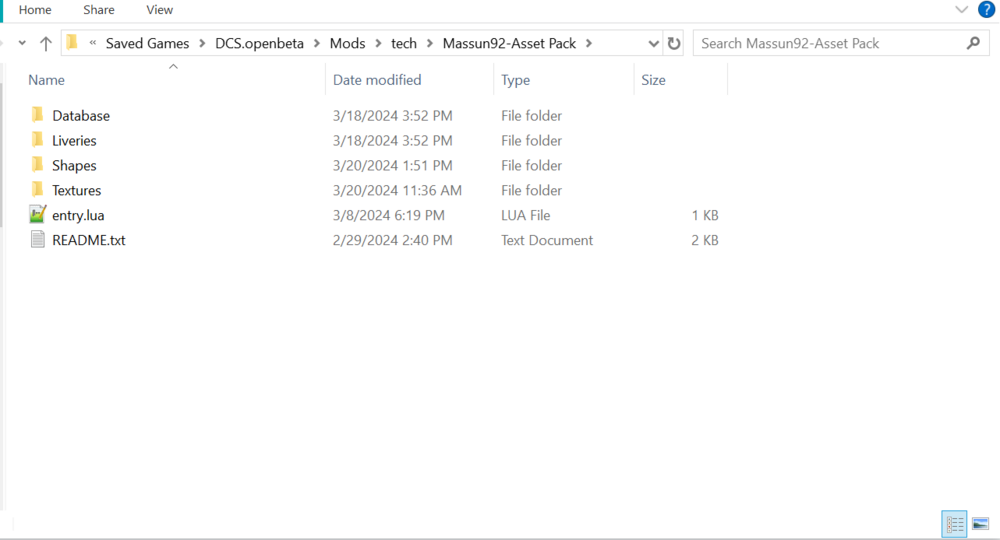Expand the ribbon with the chevron
This screenshot has height=540, width=1000.
[x=961, y=10]
